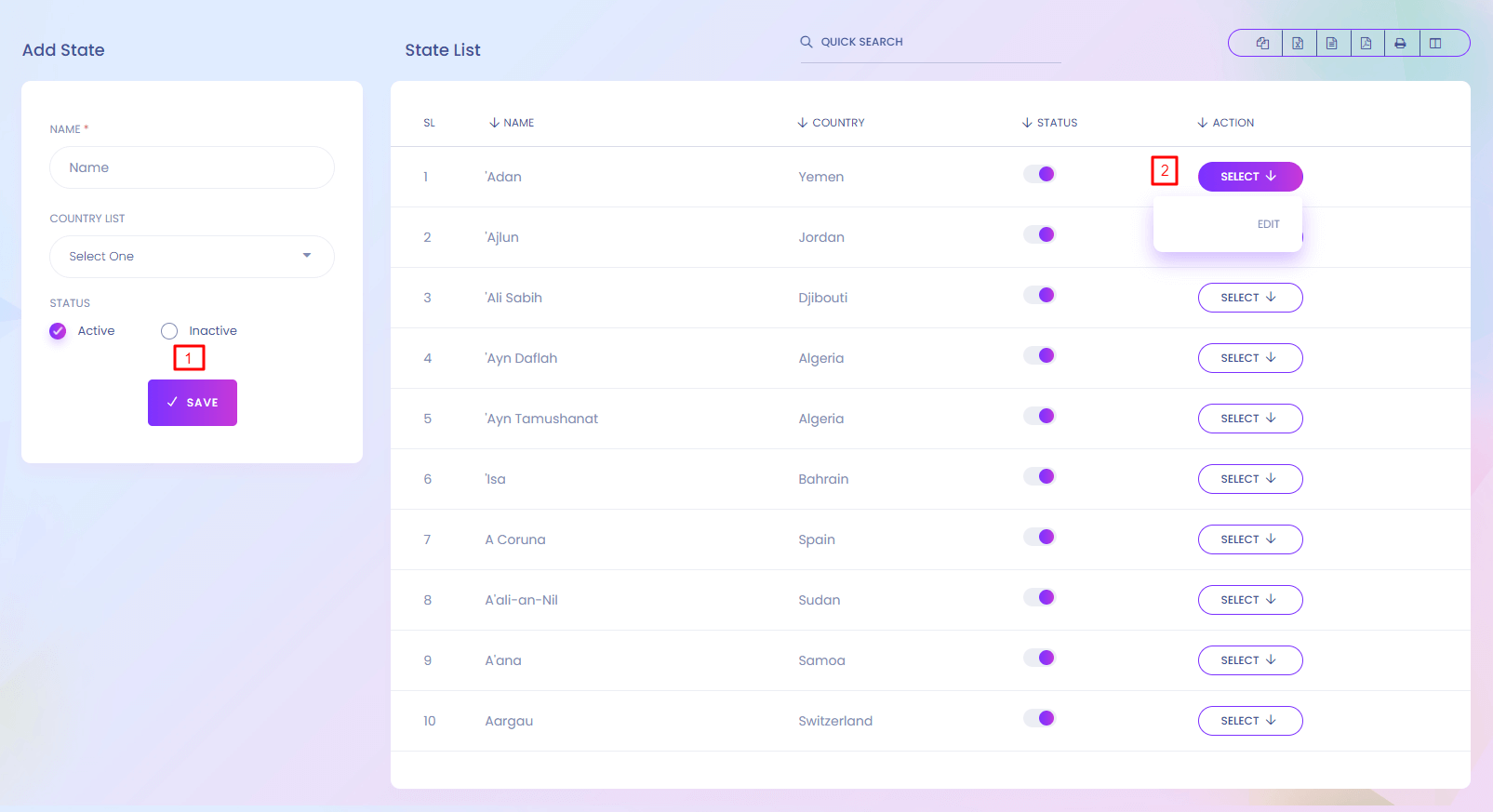Open Select dropdown for A Coruna row

pos(1249,539)
